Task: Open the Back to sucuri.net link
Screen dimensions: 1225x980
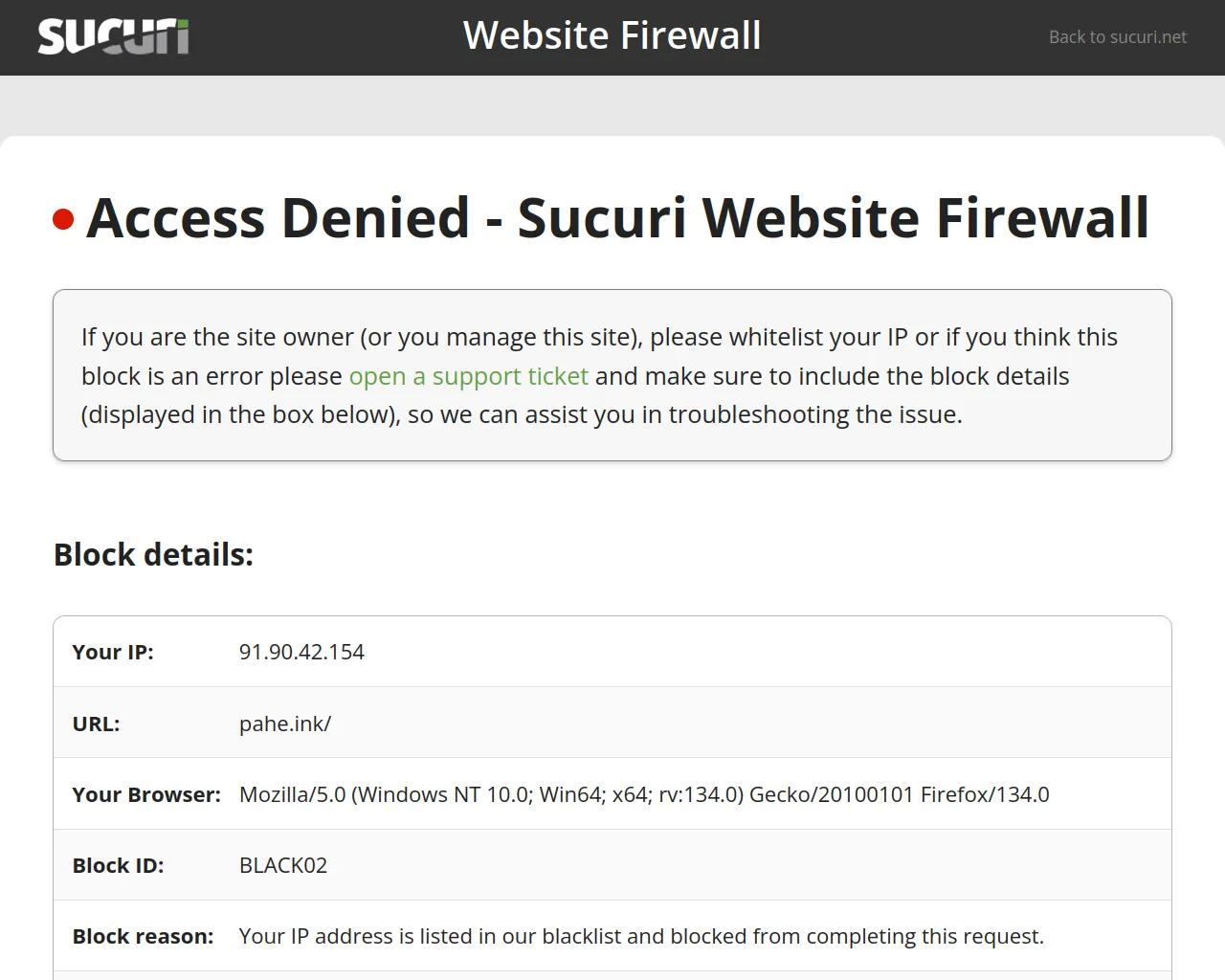Action: 1117,37
